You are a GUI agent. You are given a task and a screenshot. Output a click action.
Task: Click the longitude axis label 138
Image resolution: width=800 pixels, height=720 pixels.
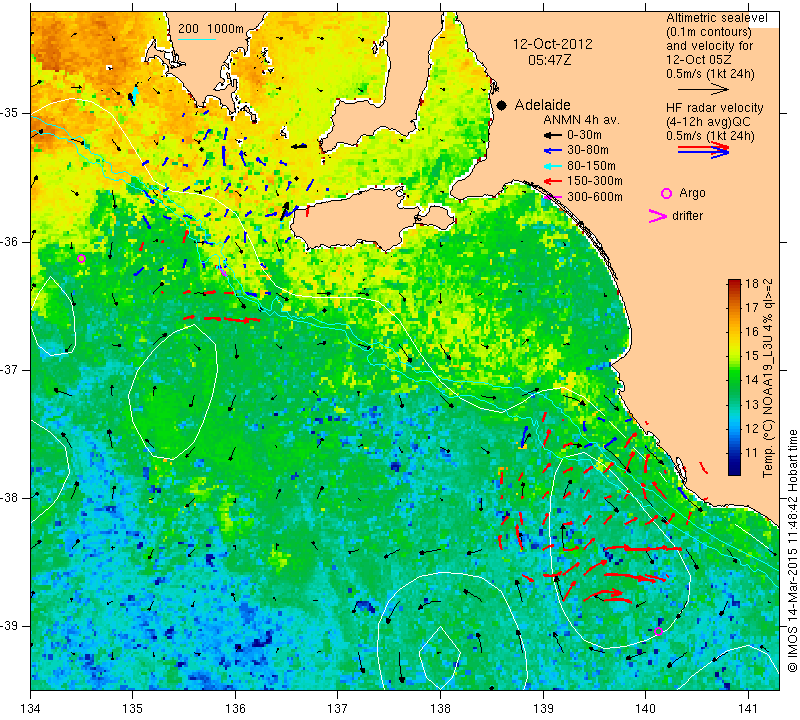[x=441, y=709]
